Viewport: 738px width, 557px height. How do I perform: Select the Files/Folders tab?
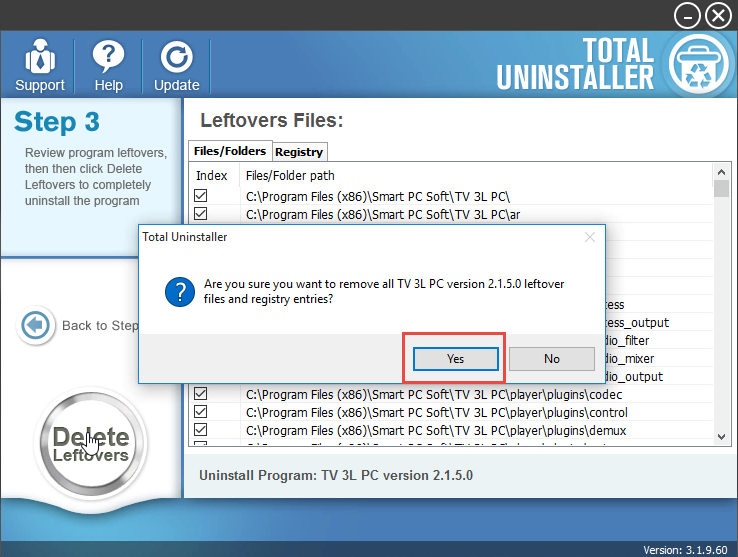230,151
